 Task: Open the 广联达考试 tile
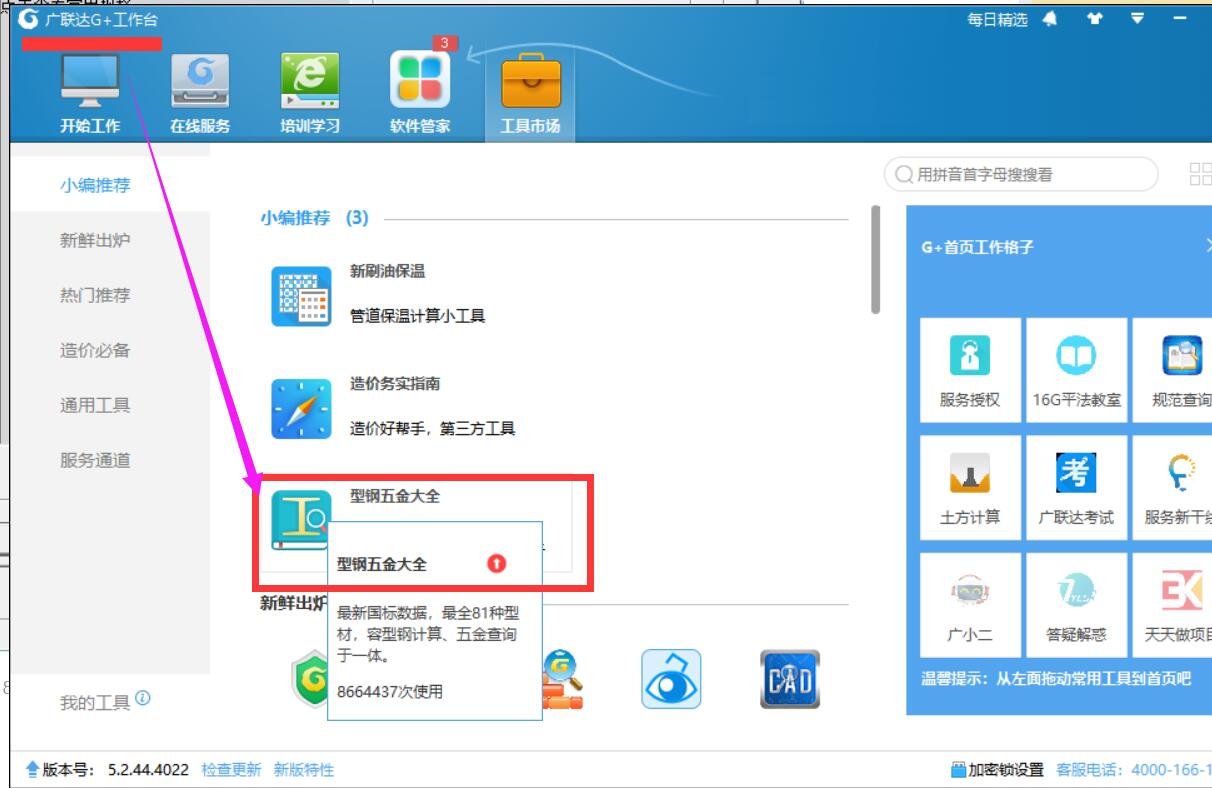point(1076,488)
